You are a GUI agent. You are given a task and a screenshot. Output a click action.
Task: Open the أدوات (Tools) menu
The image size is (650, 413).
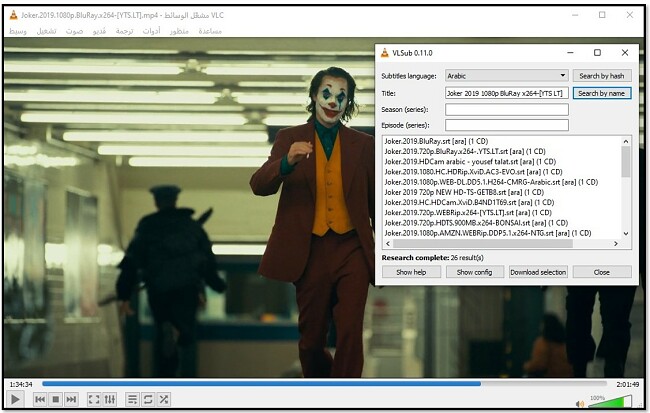(x=151, y=31)
